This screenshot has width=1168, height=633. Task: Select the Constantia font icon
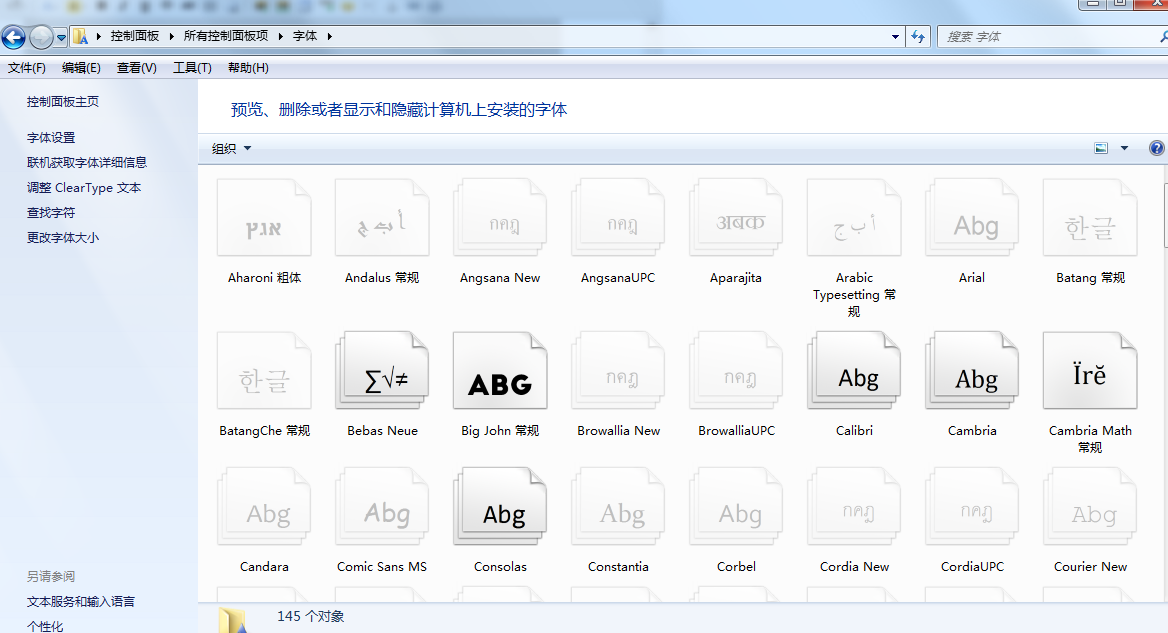[x=618, y=506]
